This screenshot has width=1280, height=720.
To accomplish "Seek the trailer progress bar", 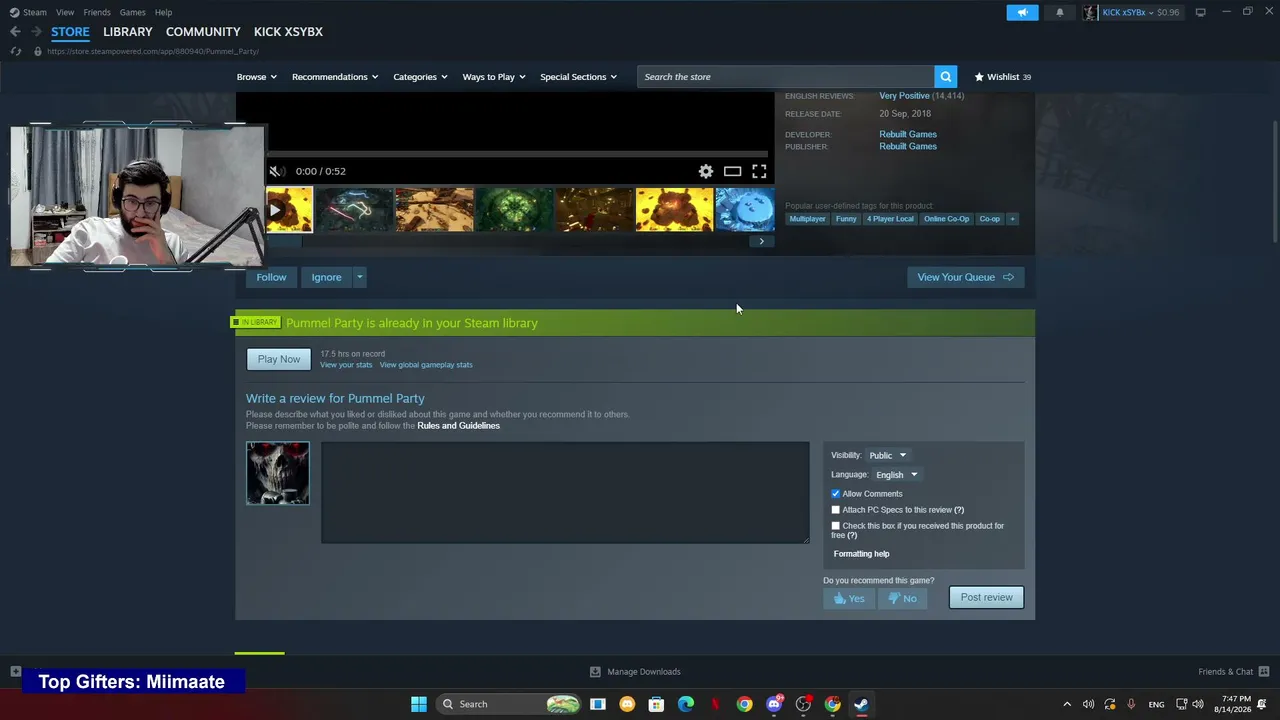I will 519,154.
